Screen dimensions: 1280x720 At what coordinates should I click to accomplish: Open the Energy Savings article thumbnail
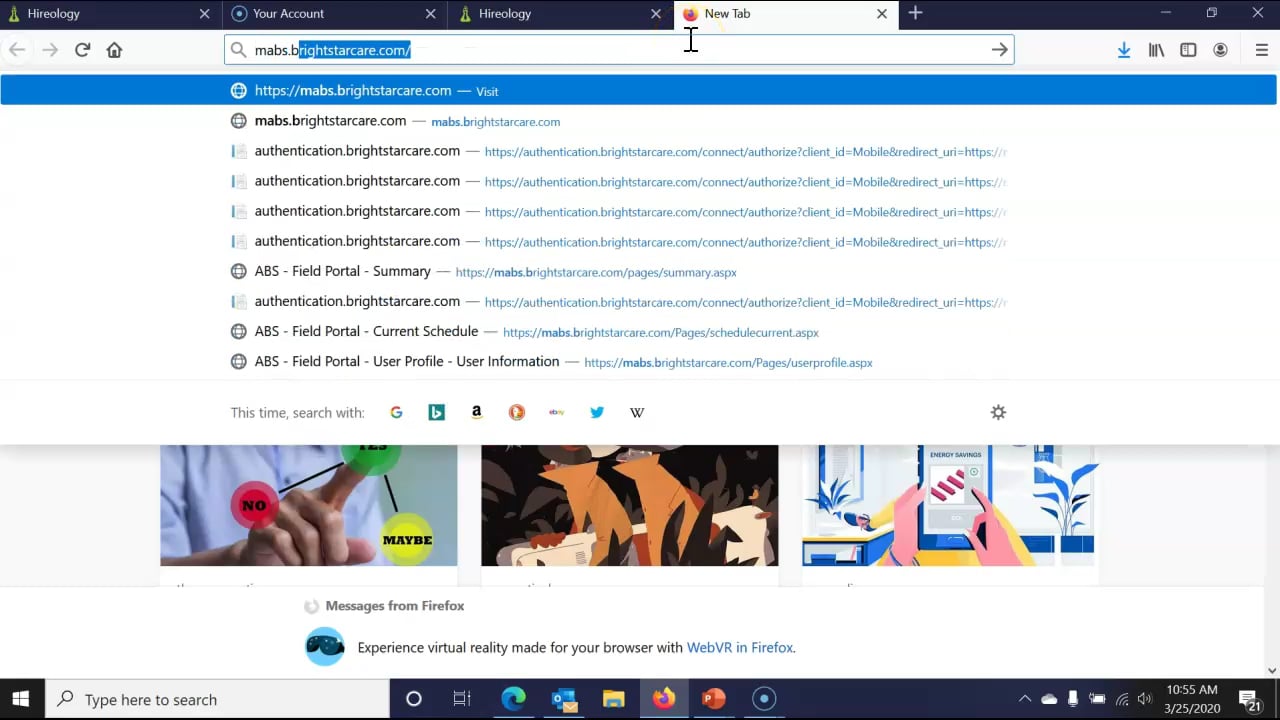tap(949, 505)
